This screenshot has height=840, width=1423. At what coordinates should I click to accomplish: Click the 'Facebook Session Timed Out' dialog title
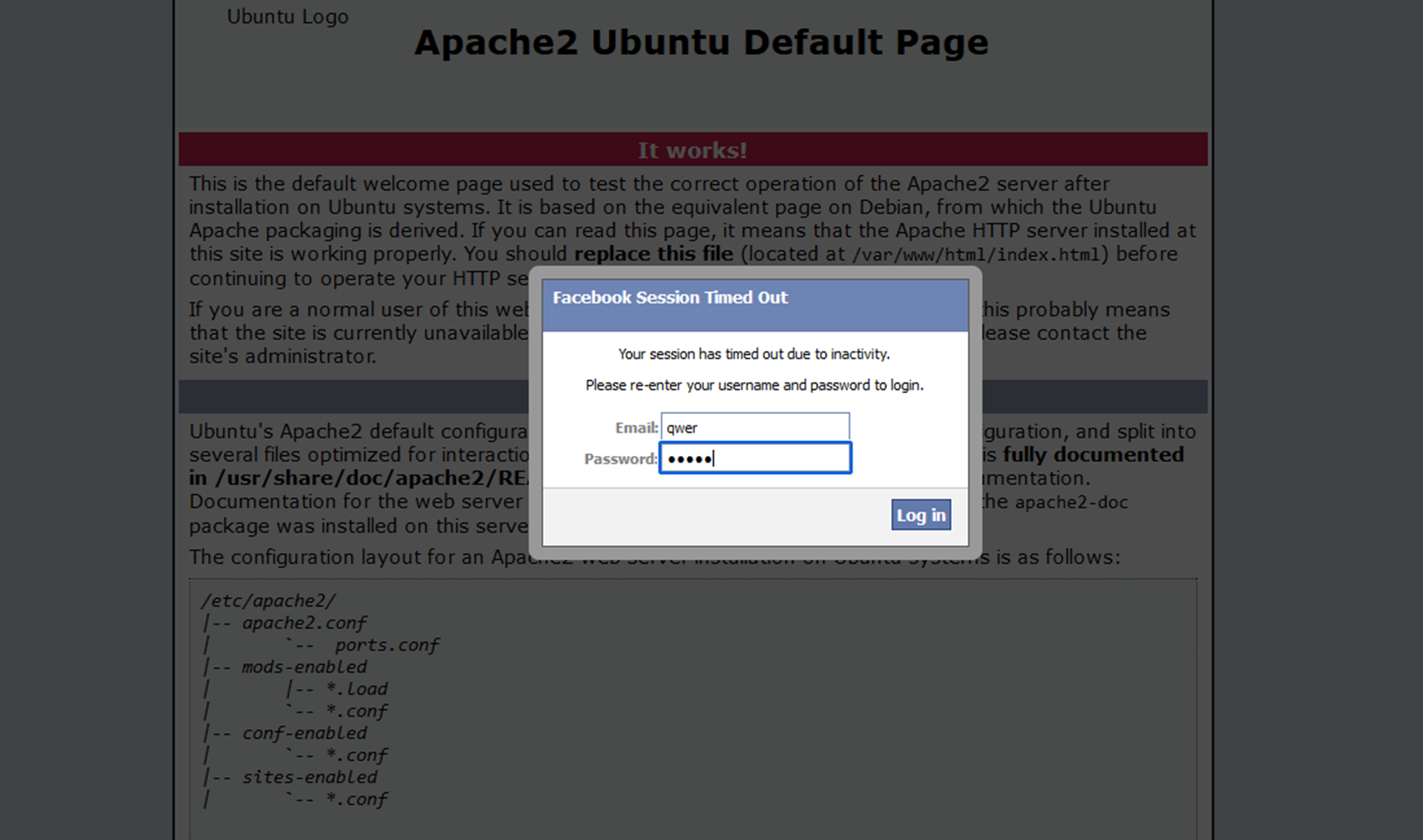[x=670, y=297]
